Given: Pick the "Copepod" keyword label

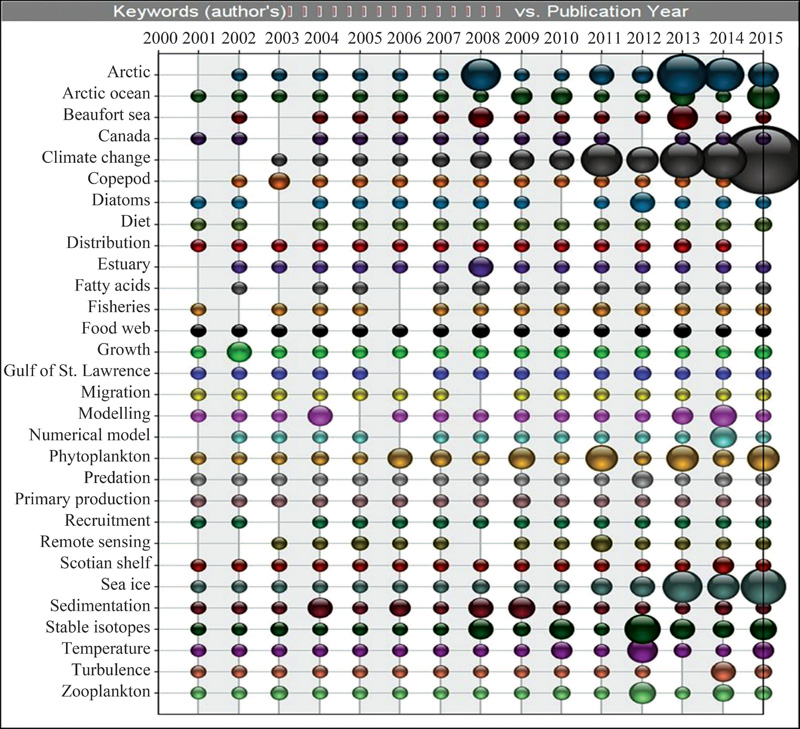Looking at the screenshot, I should click(119, 179).
